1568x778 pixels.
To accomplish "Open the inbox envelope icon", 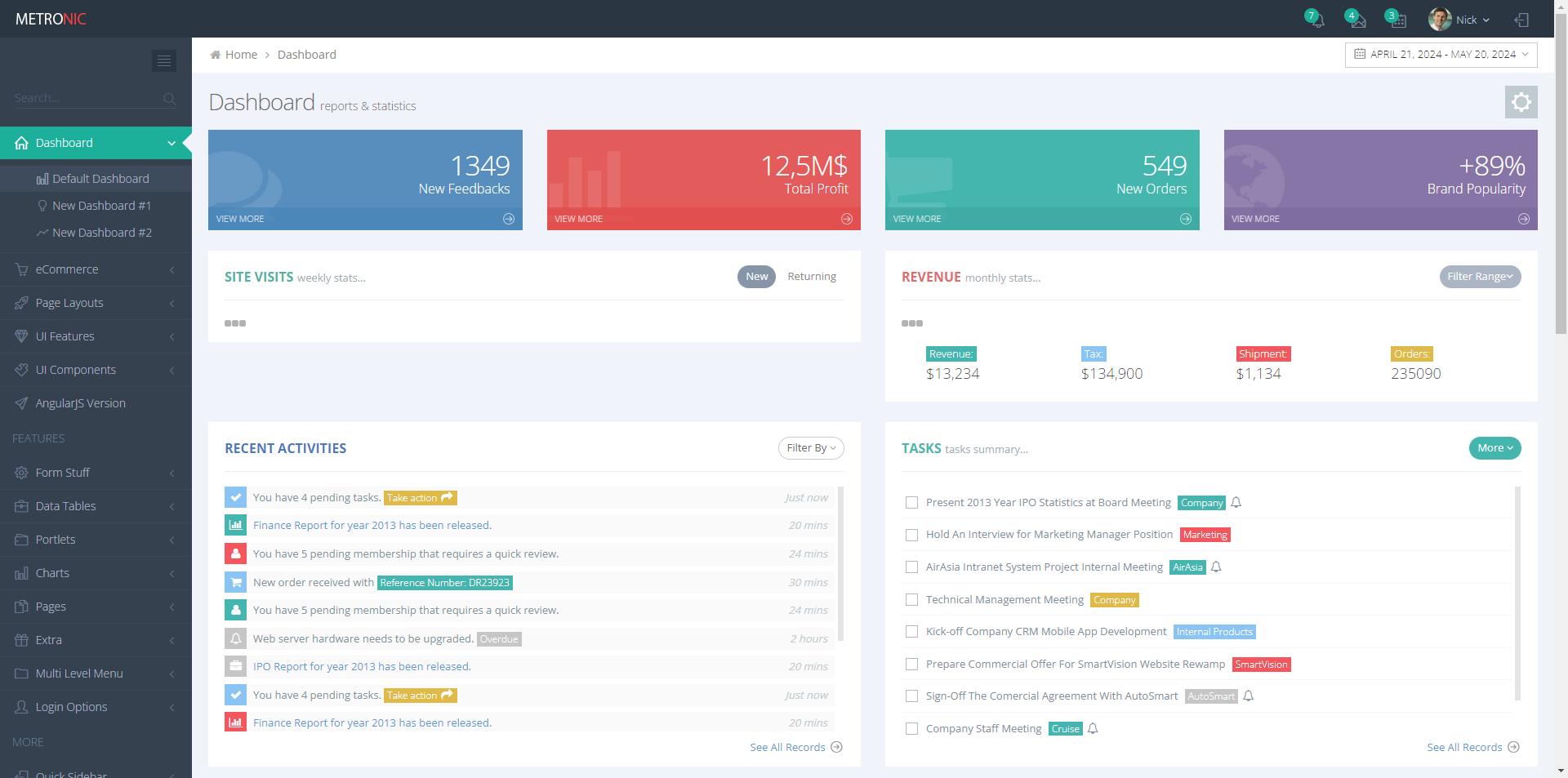I will [x=1357, y=20].
